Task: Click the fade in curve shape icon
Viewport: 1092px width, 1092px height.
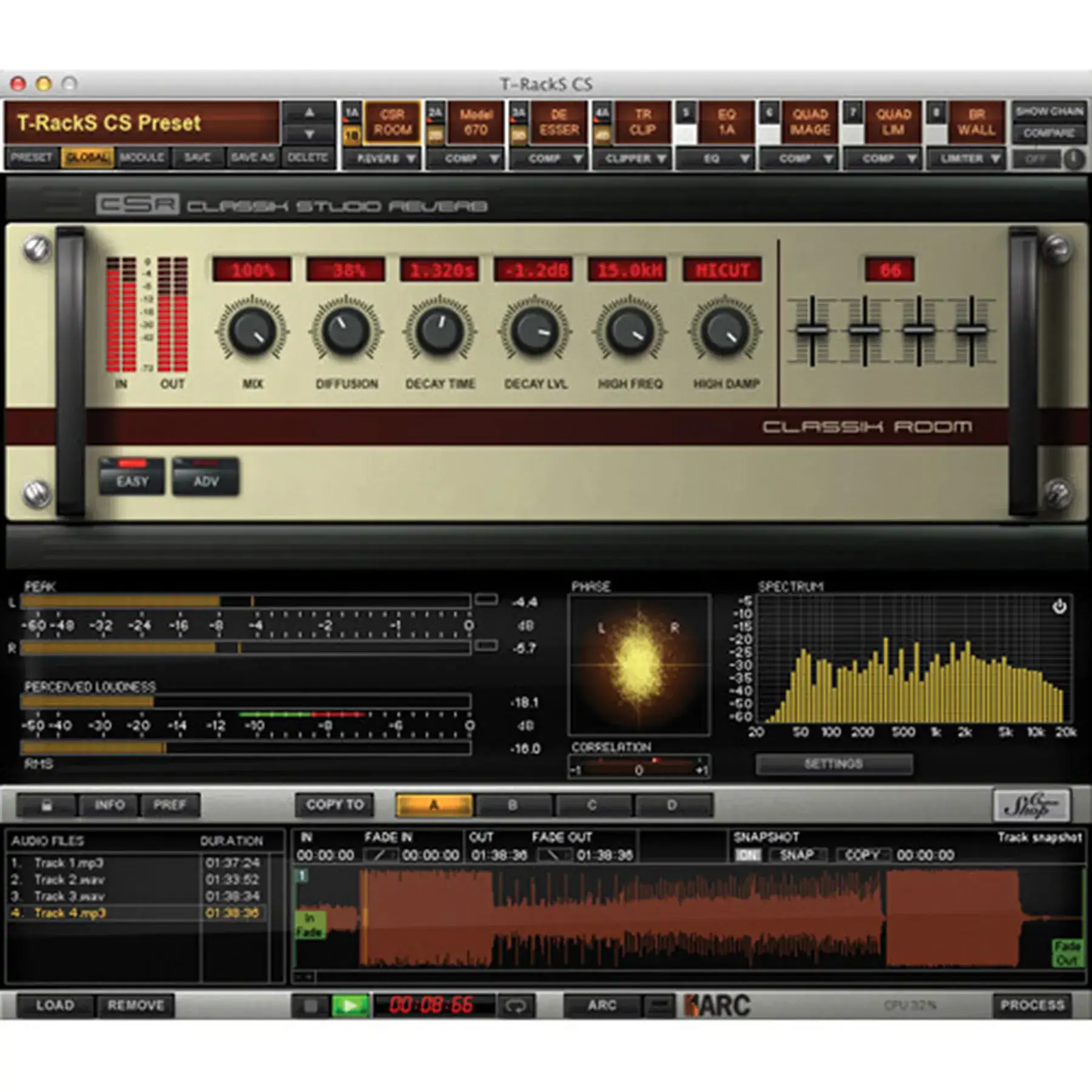Action: (380, 855)
